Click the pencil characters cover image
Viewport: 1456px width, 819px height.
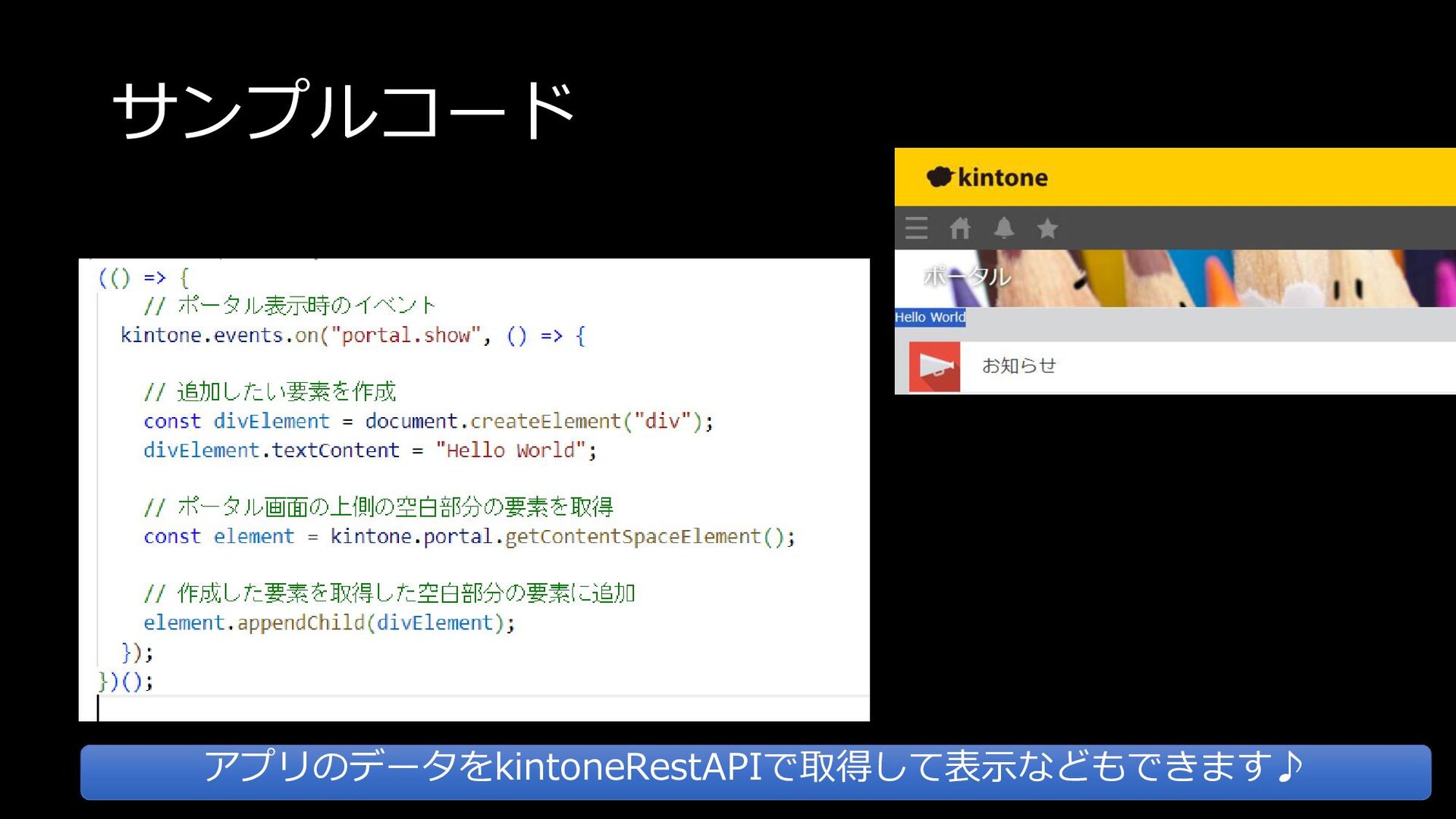pos(1175,278)
